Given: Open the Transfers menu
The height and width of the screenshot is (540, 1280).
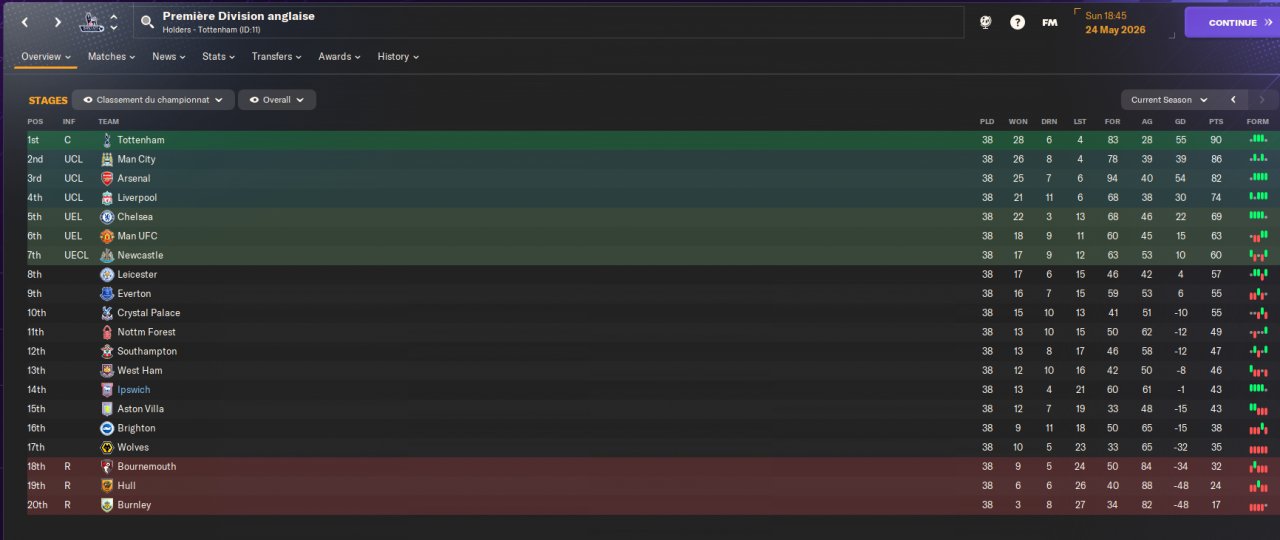Looking at the screenshot, I should click(x=276, y=57).
